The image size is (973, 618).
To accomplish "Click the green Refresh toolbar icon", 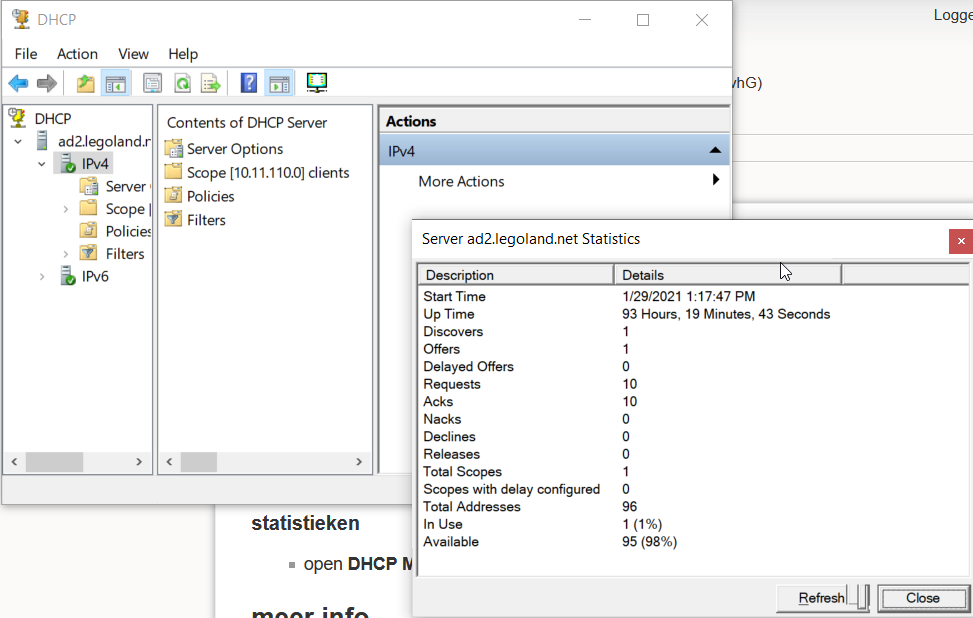I will pyautogui.click(x=182, y=84).
